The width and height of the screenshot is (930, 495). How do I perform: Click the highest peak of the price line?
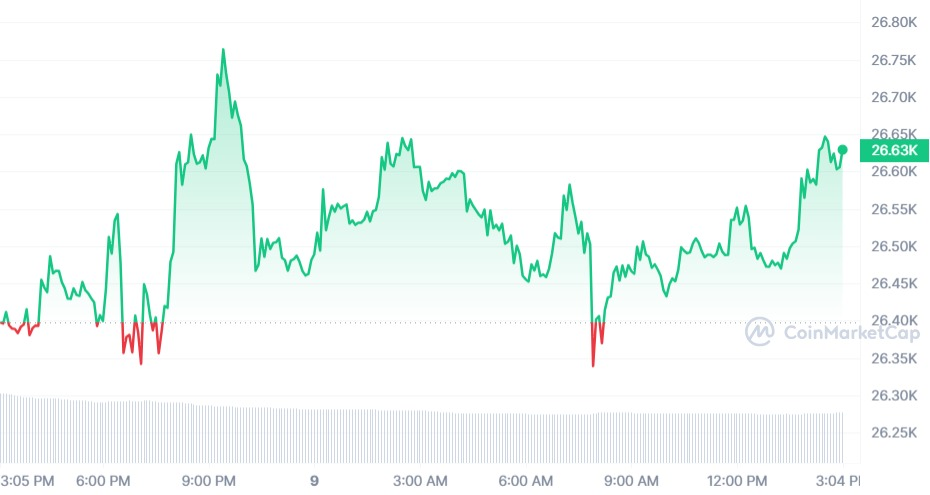222,50
